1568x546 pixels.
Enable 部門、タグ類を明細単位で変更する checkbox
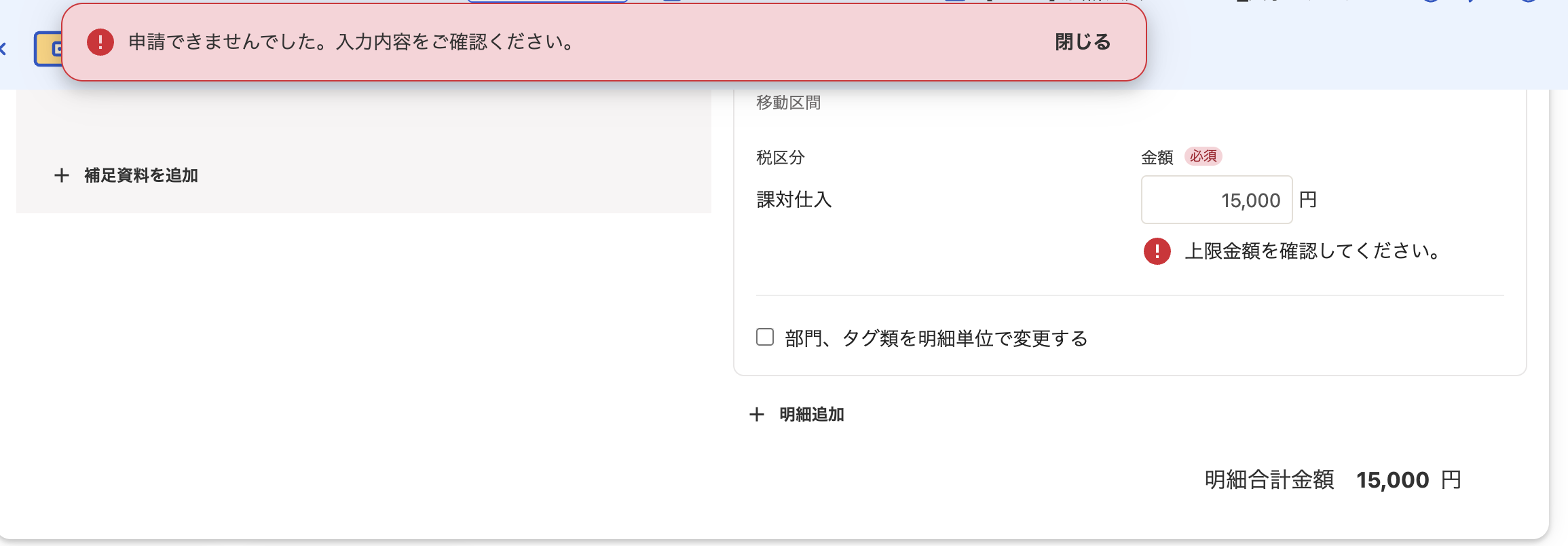(x=765, y=338)
